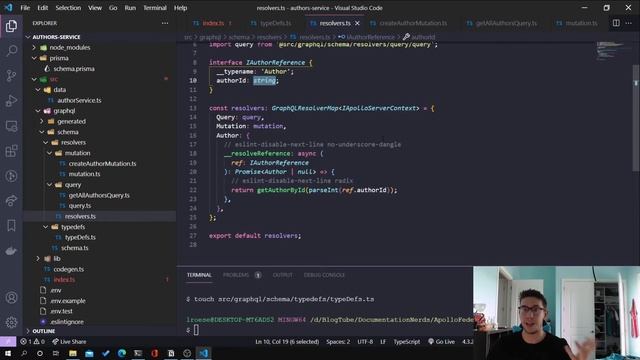Open Windows taskbar search
The height and width of the screenshot is (360, 640).
pos(24,353)
